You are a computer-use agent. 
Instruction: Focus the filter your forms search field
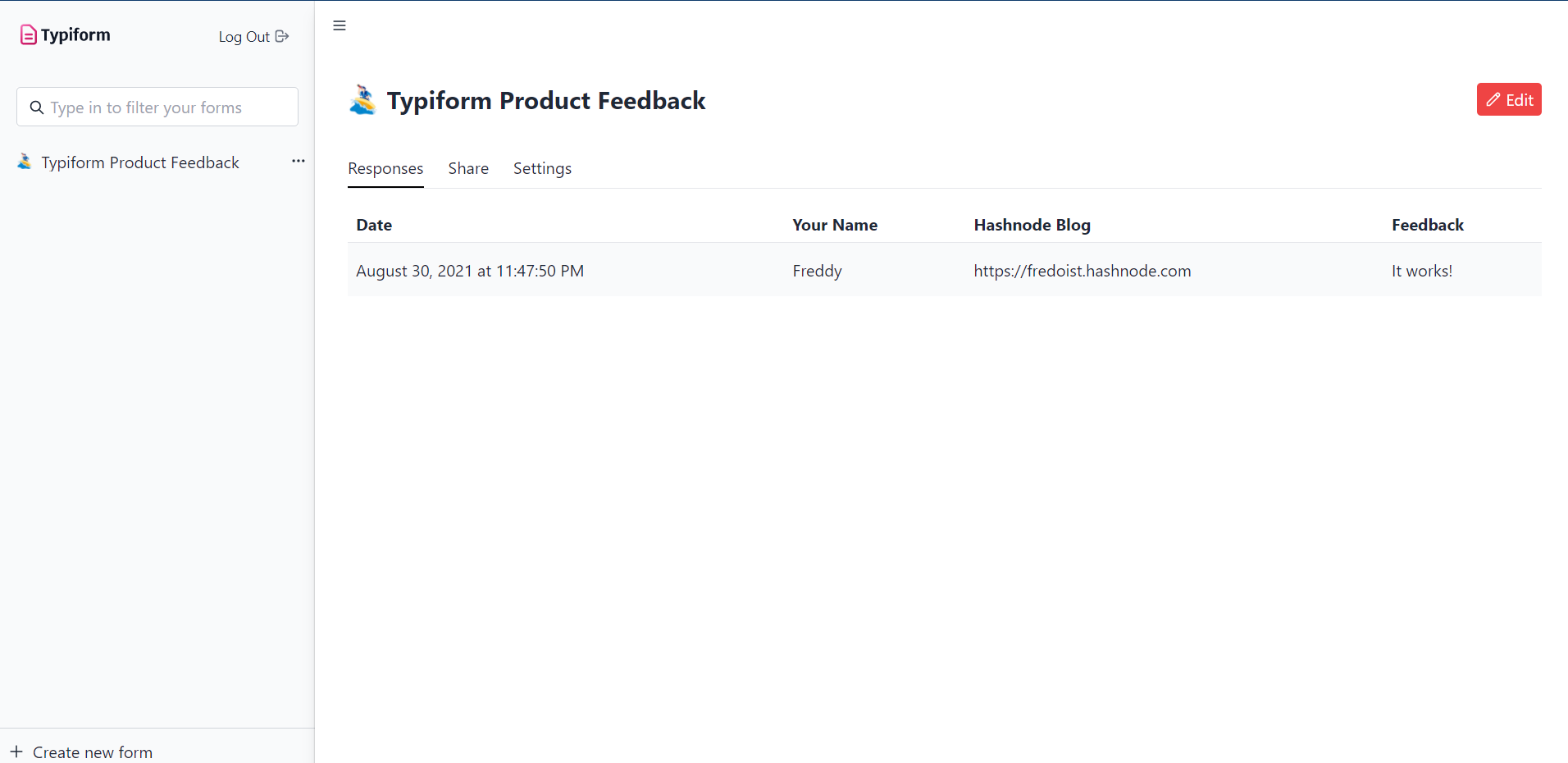pyautogui.click(x=157, y=107)
